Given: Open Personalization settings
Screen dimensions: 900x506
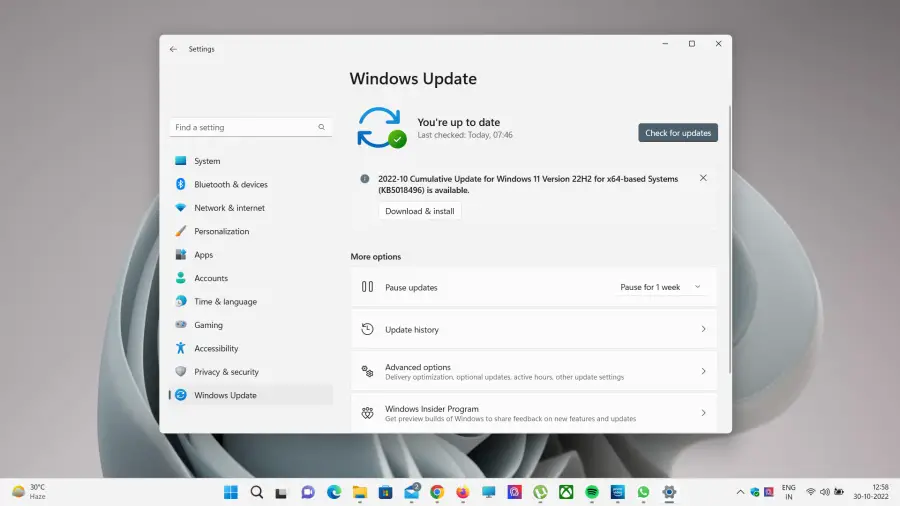Looking at the screenshot, I should pos(251,231).
